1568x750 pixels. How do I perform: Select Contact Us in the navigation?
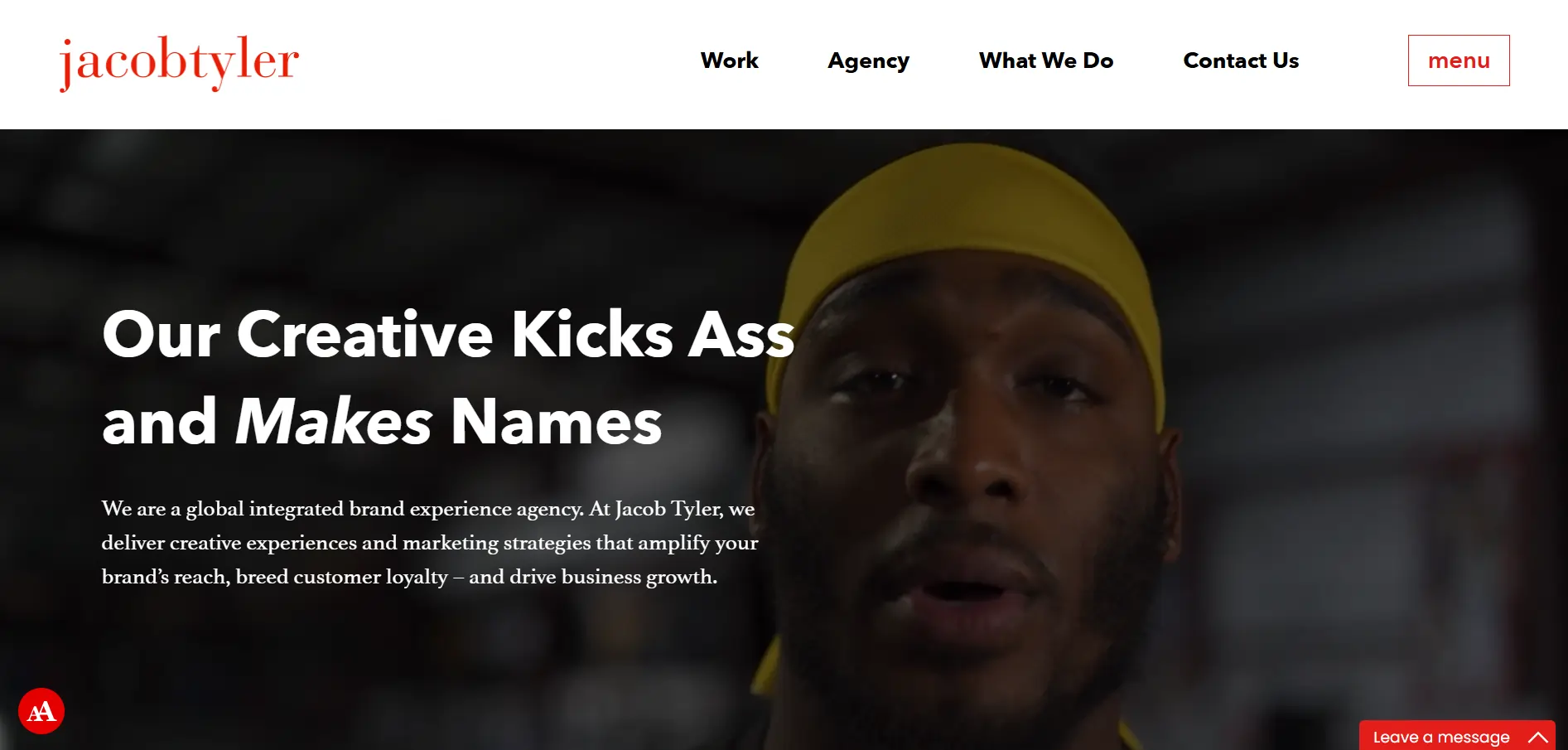tap(1241, 60)
